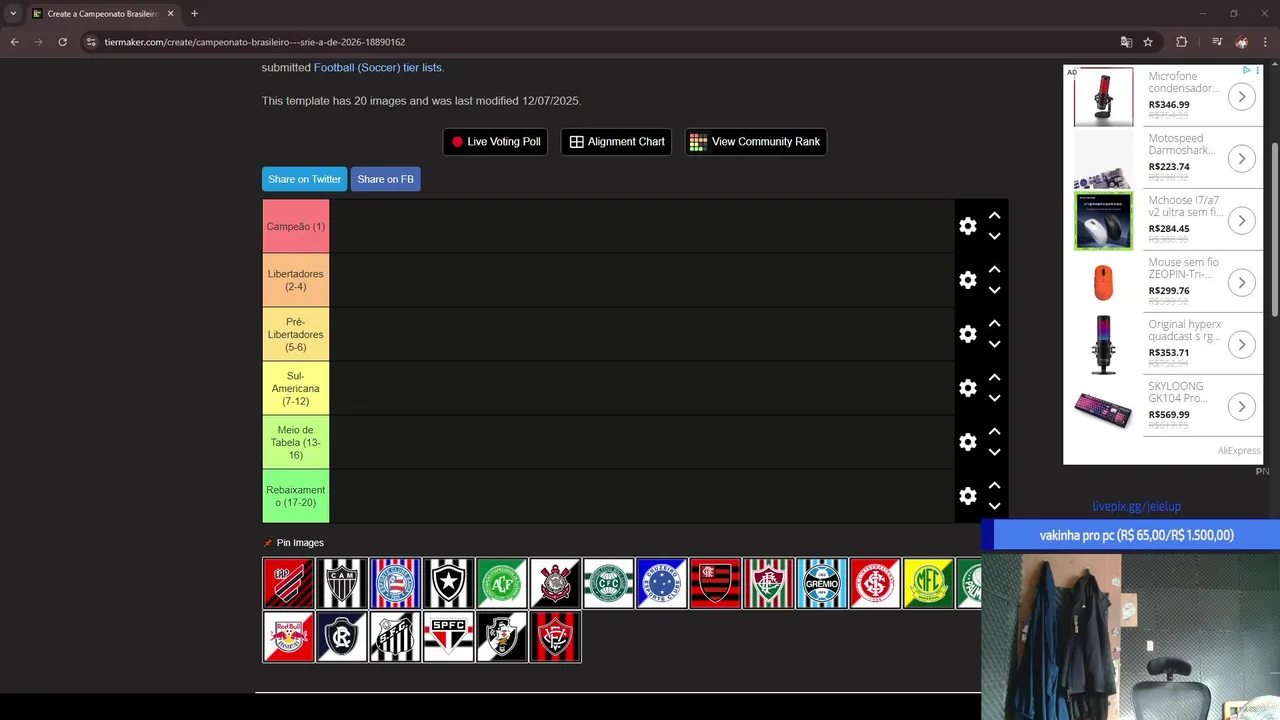The width and height of the screenshot is (1280, 720).
Task: Select the Santos SFC crest
Action: (x=395, y=637)
